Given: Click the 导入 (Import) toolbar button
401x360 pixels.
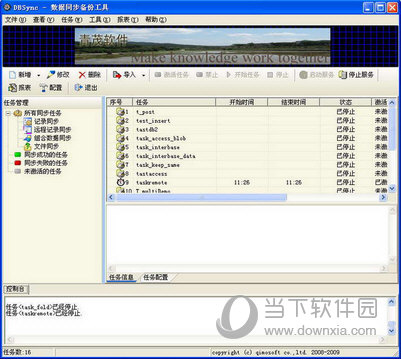Looking at the screenshot, I should [x=124, y=75].
